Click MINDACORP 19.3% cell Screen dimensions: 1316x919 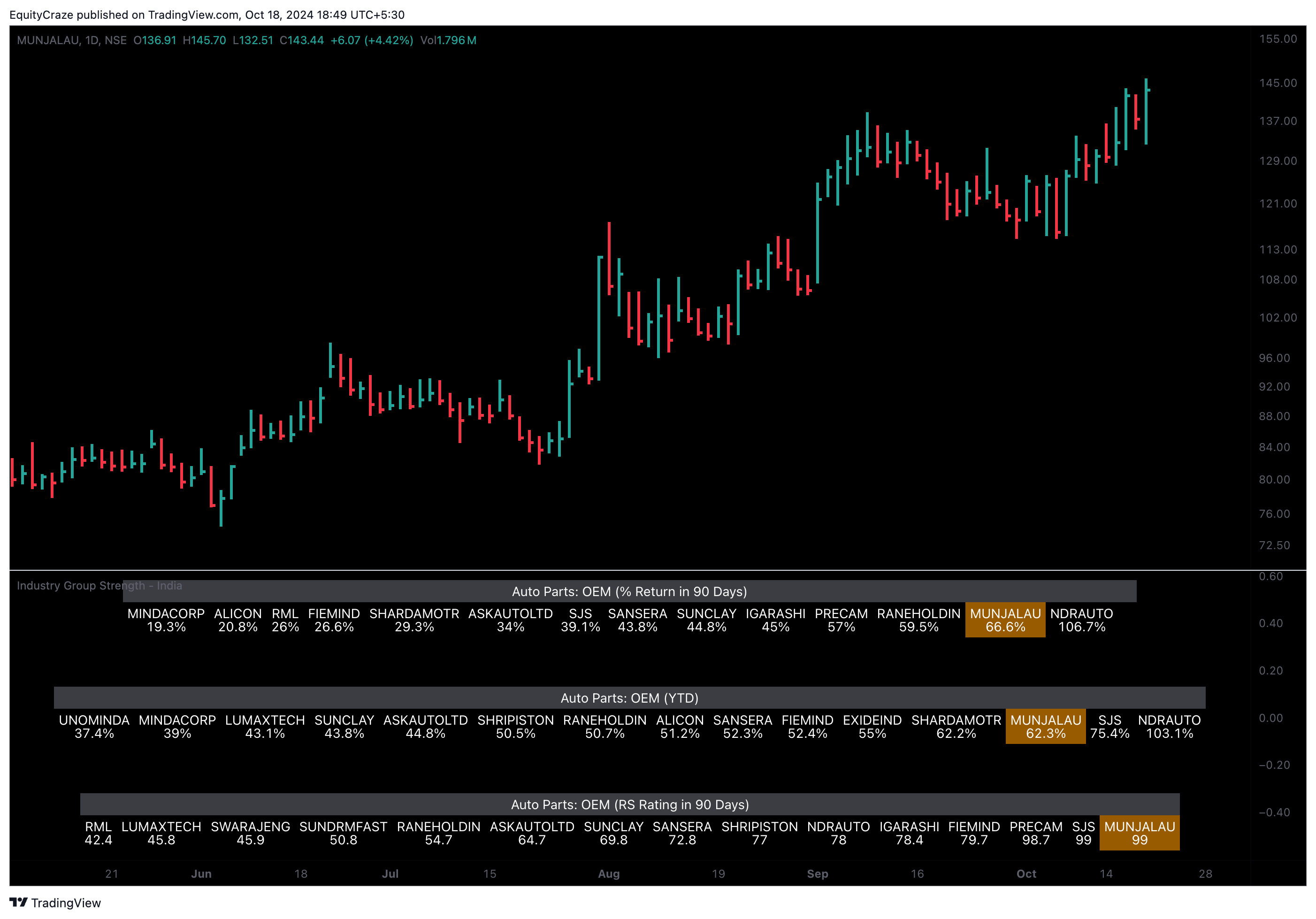tap(166, 620)
